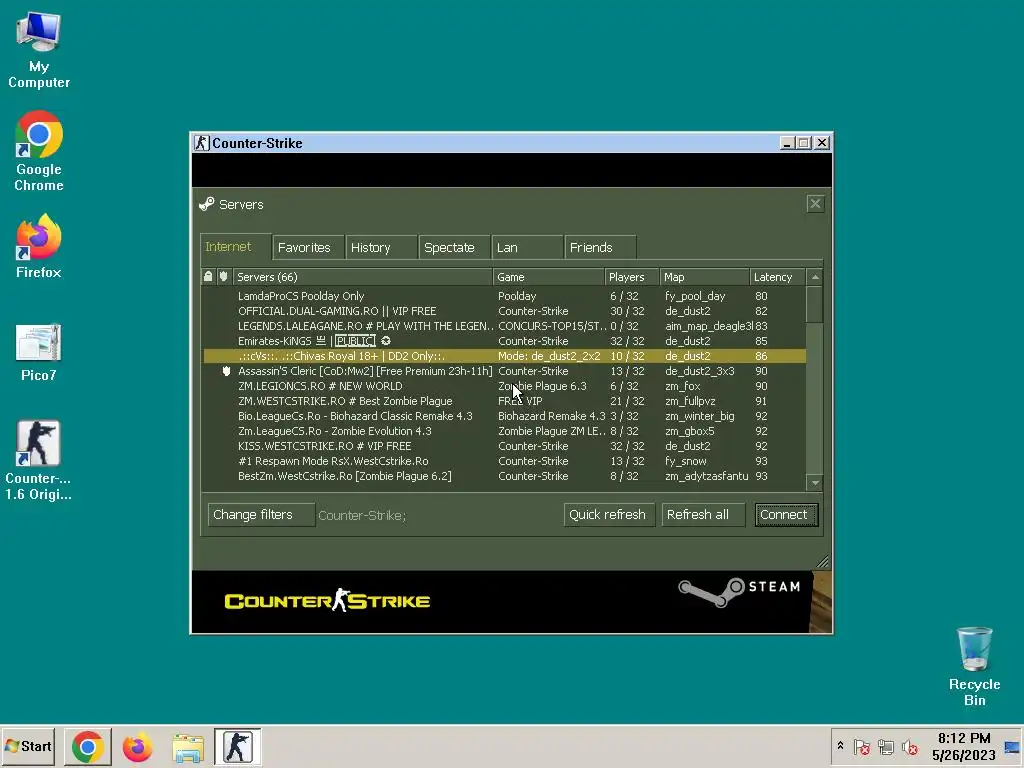Select Chivas Royal 18+ DD2 Only server
The width and height of the screenshot is (1024, 768).
tap(504, 356)
